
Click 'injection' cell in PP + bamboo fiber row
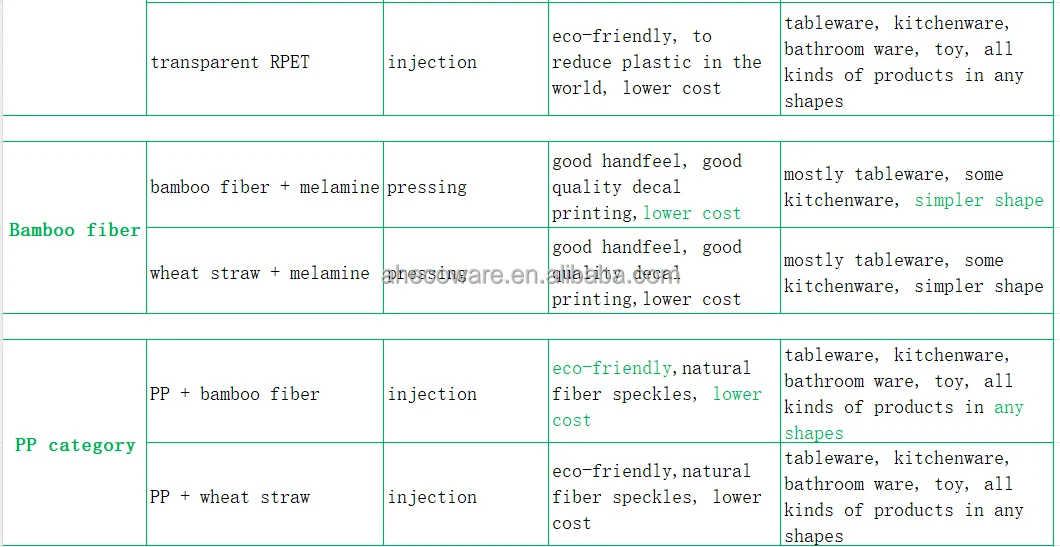pos(466,391)
